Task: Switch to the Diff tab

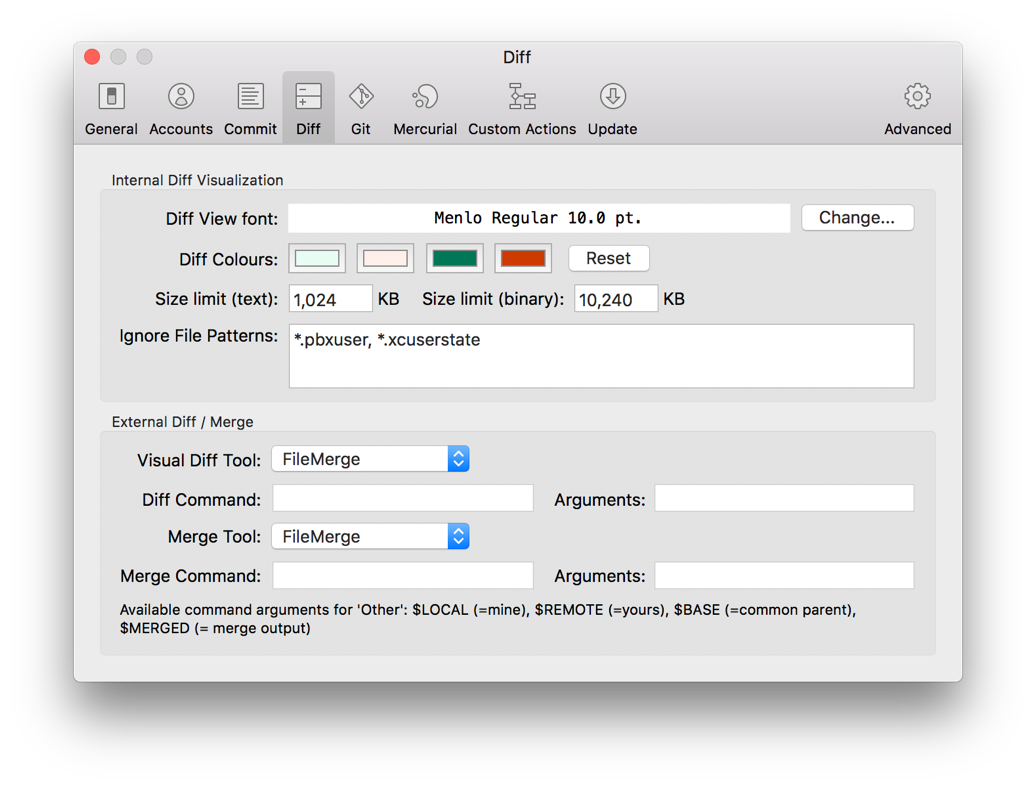Action: (309, 108)
